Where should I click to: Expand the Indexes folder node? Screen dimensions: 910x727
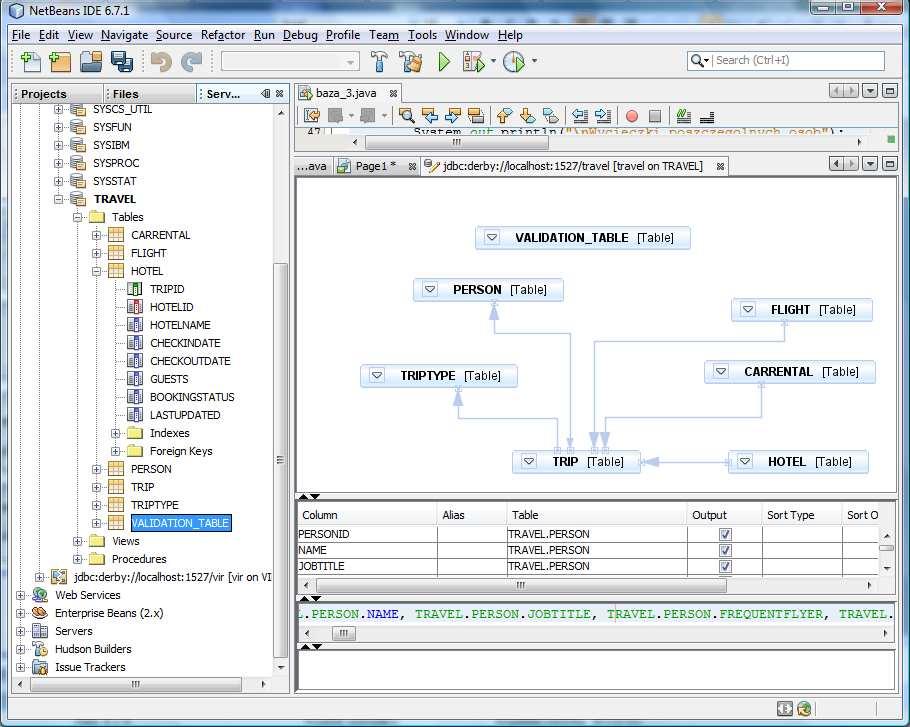tap(115, 433)
